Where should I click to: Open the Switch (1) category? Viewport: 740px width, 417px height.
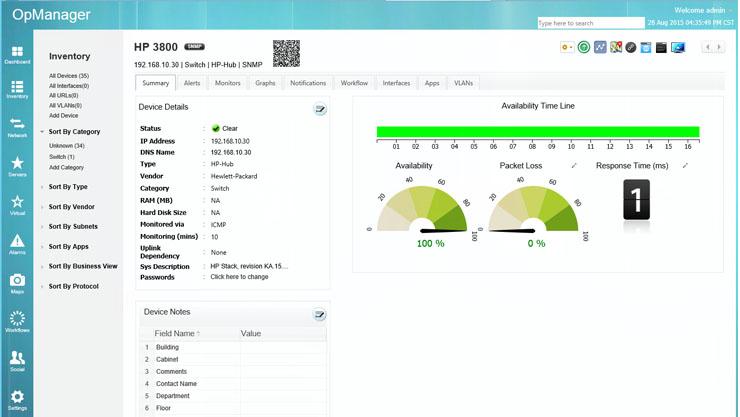click(x=62, y=157)
